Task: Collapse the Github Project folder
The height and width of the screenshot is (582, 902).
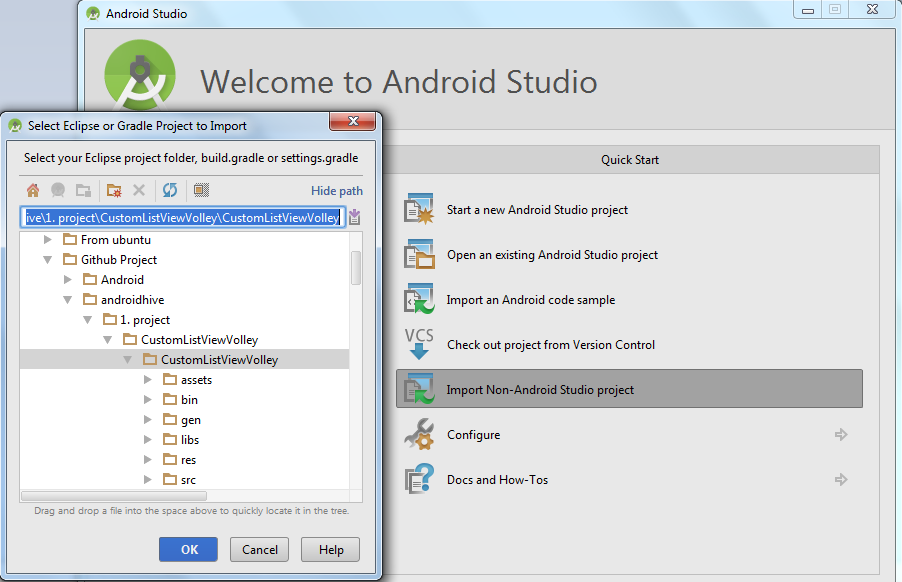Action: tap(48, 259)
